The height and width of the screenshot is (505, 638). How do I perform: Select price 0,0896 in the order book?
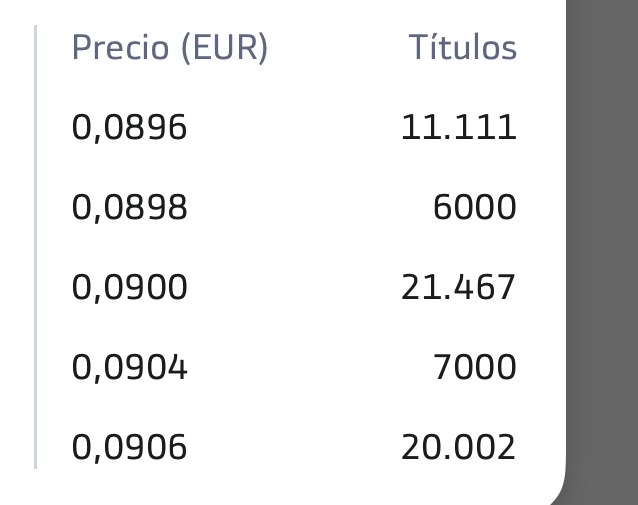pos(129,128)
